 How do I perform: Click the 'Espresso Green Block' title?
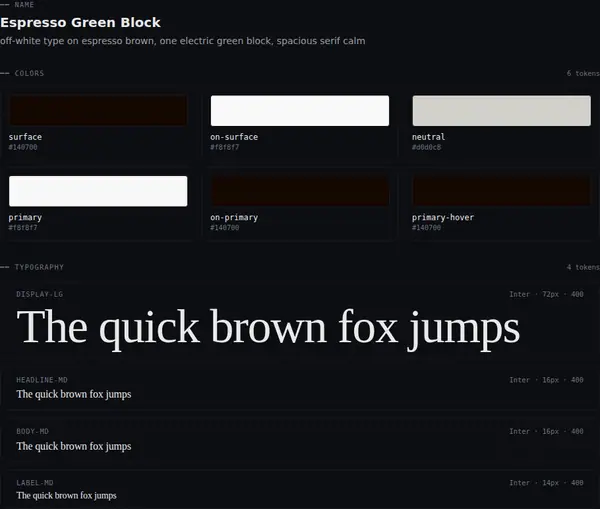(x=80, y=23)
